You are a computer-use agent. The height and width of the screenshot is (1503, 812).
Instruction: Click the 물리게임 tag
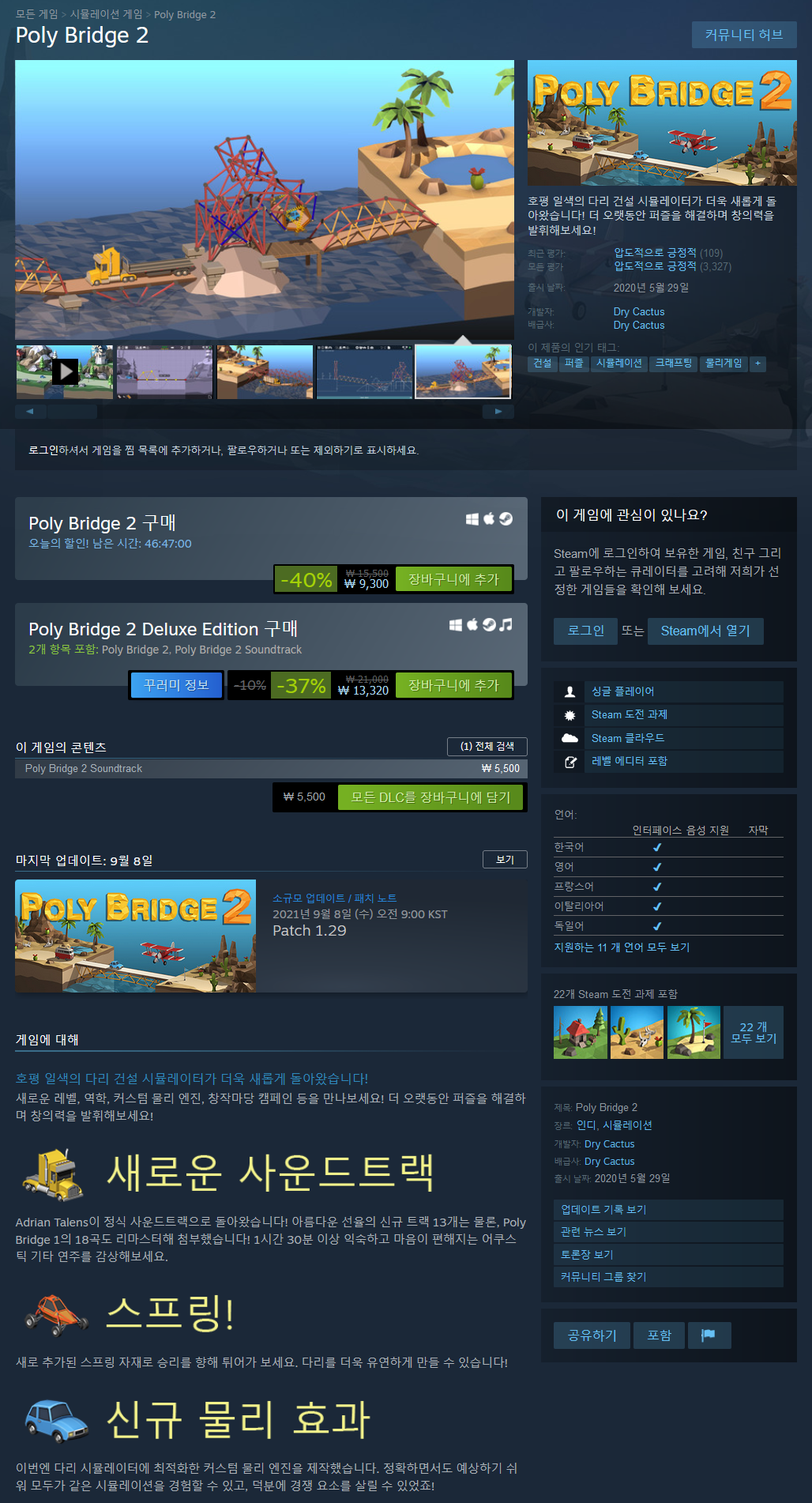(724, 364)
